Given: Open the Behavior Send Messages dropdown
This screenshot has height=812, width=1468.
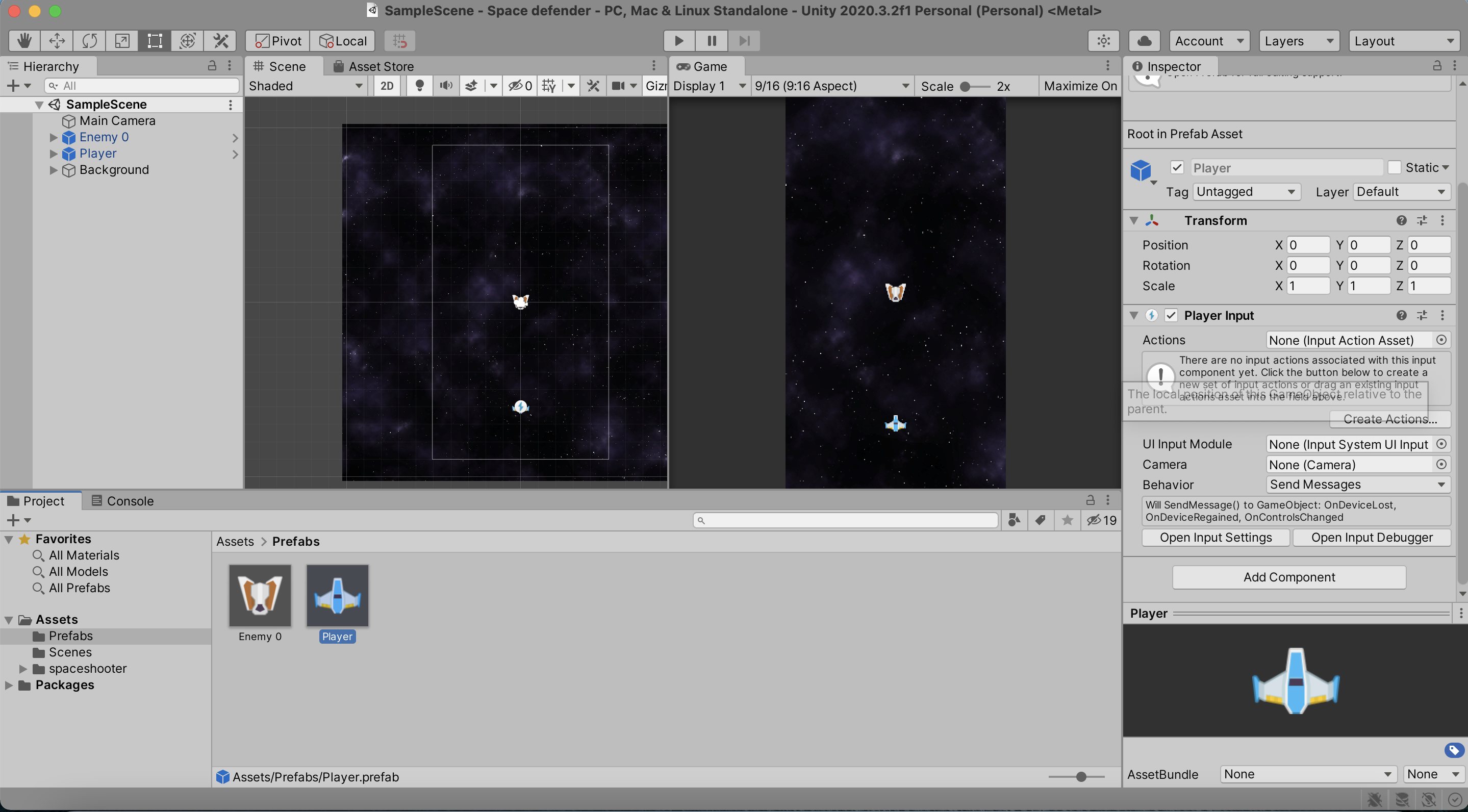Looking at the screenshot, I should click(1358, 485).
